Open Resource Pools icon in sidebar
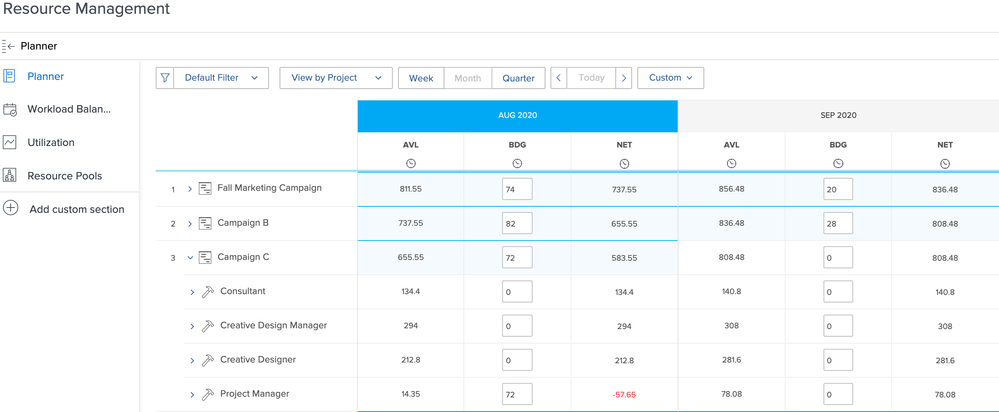The width and height of the screenshot is (999, 412). (10, 175)
